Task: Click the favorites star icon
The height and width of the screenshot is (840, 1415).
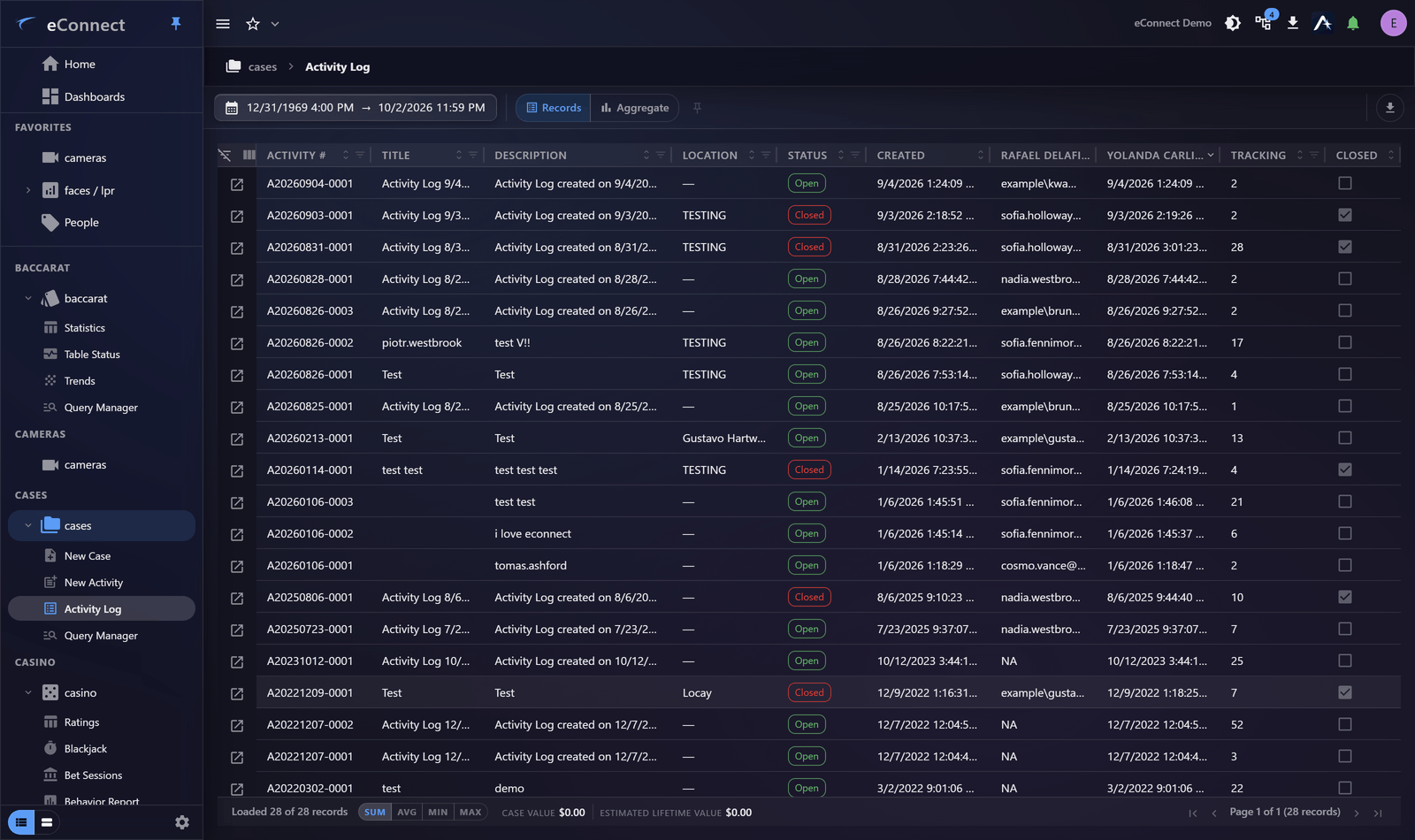Action: tap(253, 24)
